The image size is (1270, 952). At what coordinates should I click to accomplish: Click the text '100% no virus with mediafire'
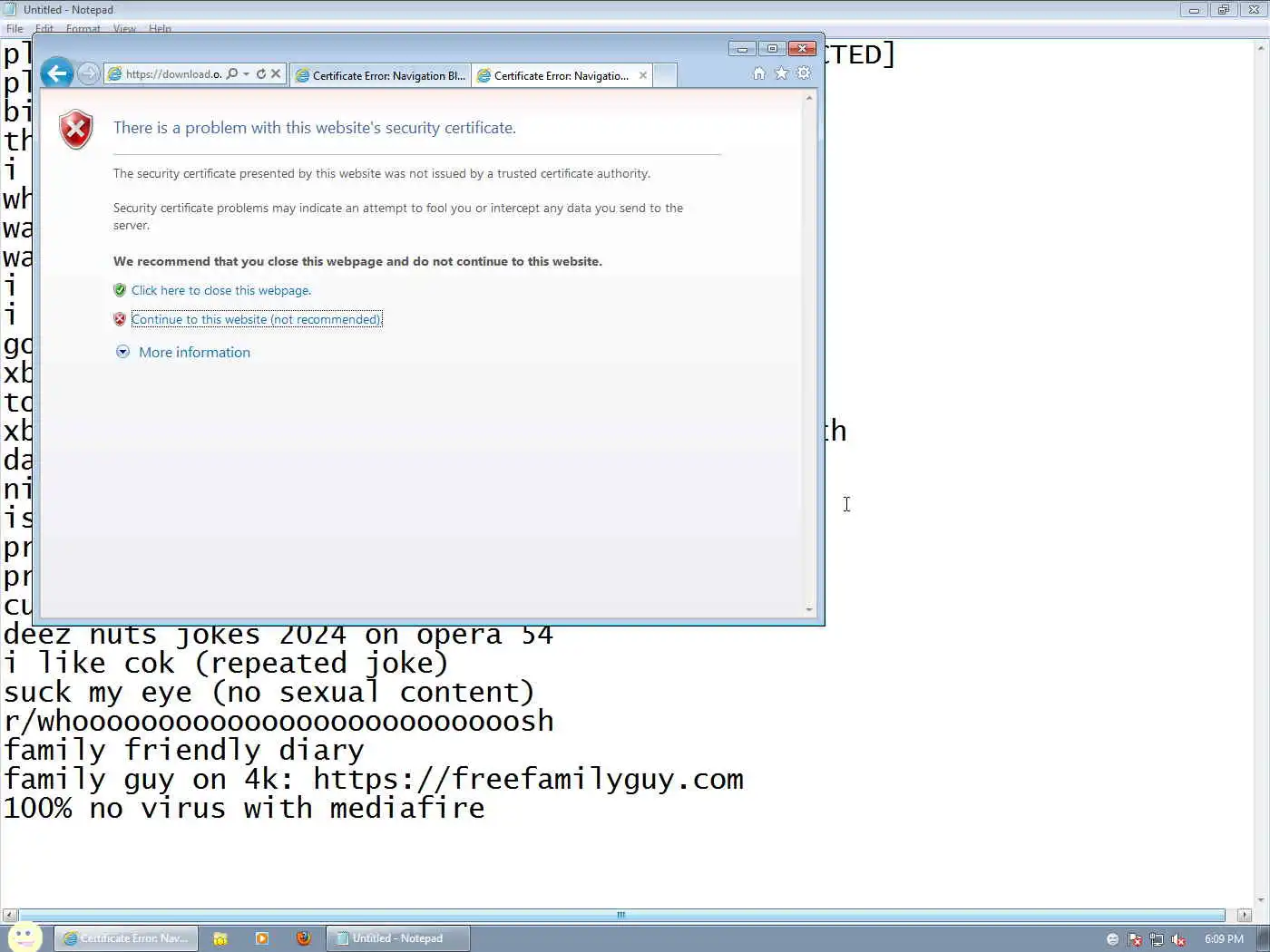click(x=244, y=809)
